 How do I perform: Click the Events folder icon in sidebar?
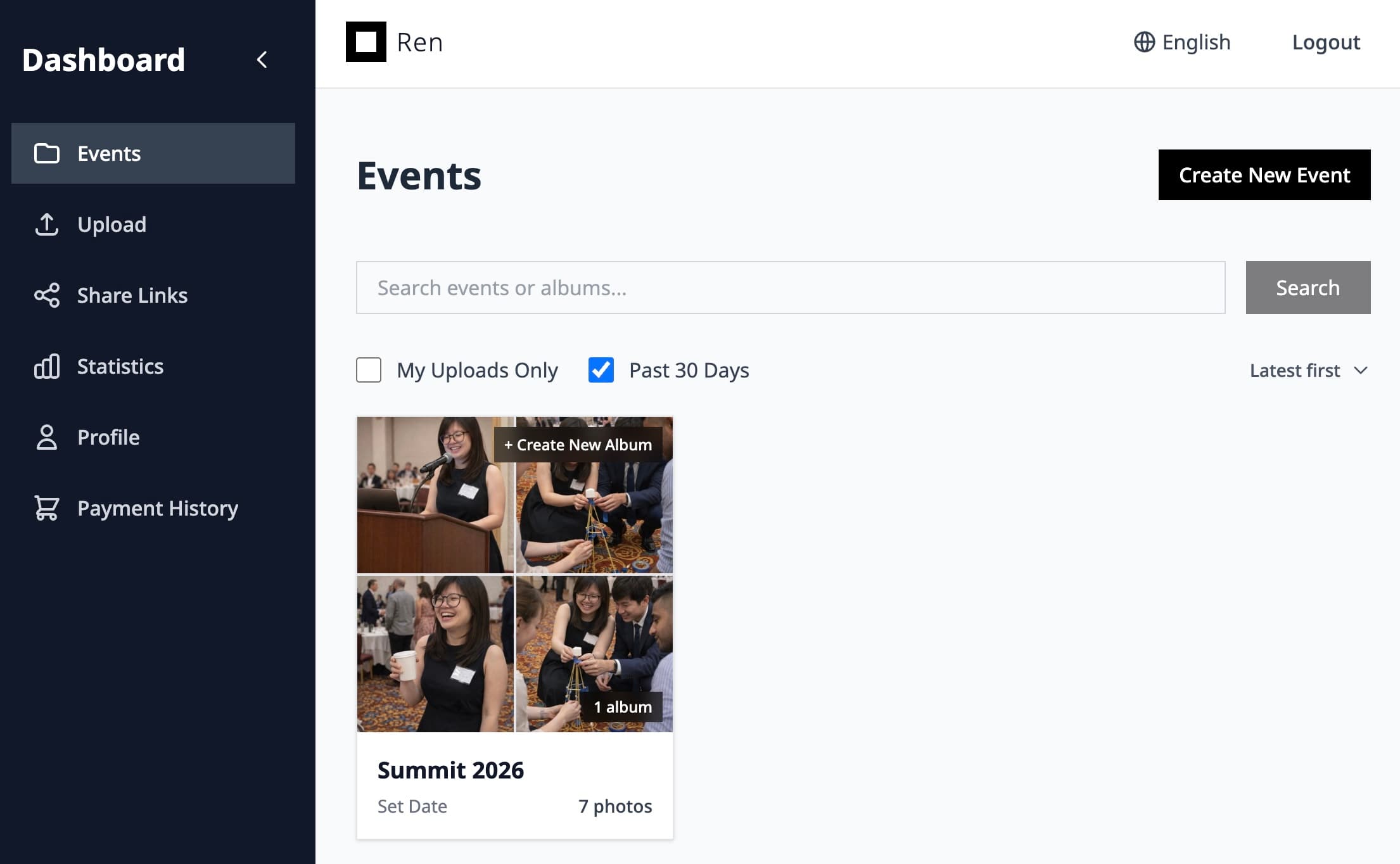47,153
